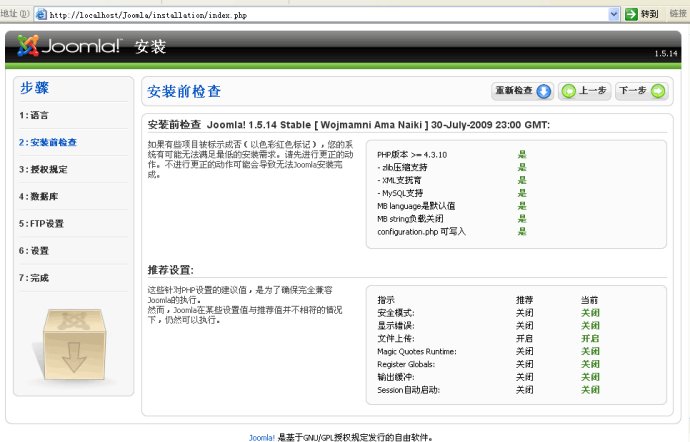Click the 'PHP版本 >= 4.3.10' row label
Image resolution: width=690 pixels, height=442 pixels.
412,155
